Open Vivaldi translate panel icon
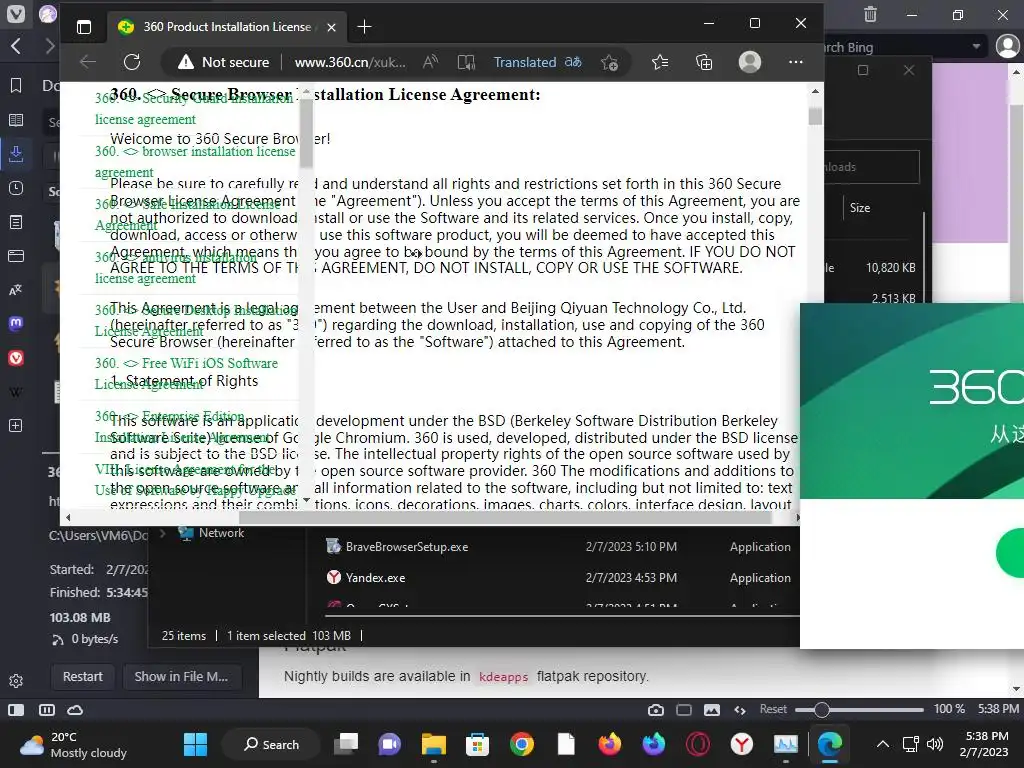The height and width of the screenshot is (768, 1024). [x=16, y=290]
